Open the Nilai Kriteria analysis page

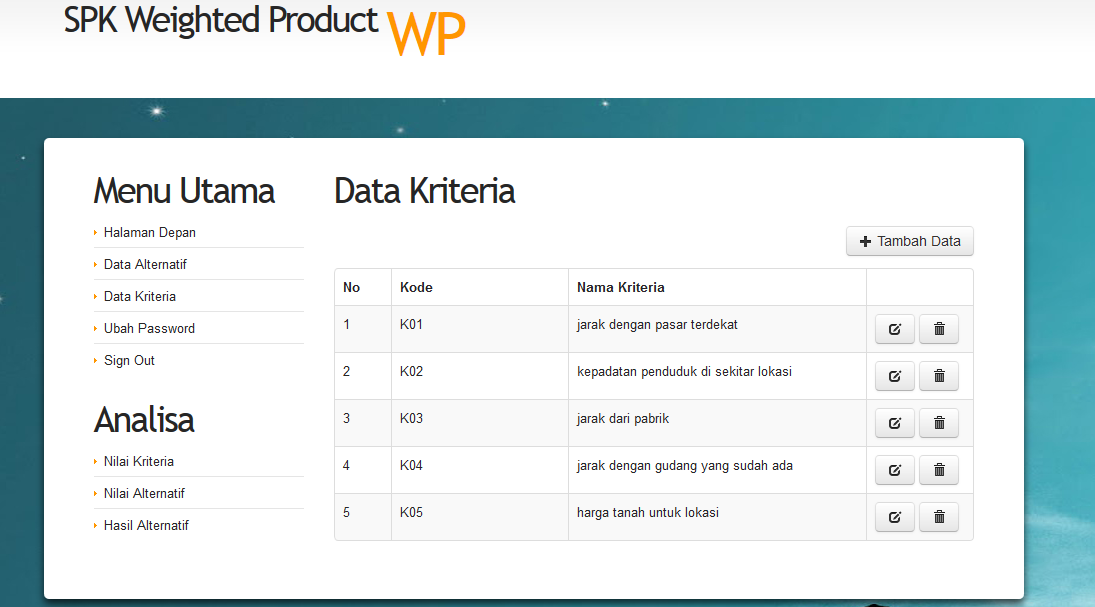138,461
